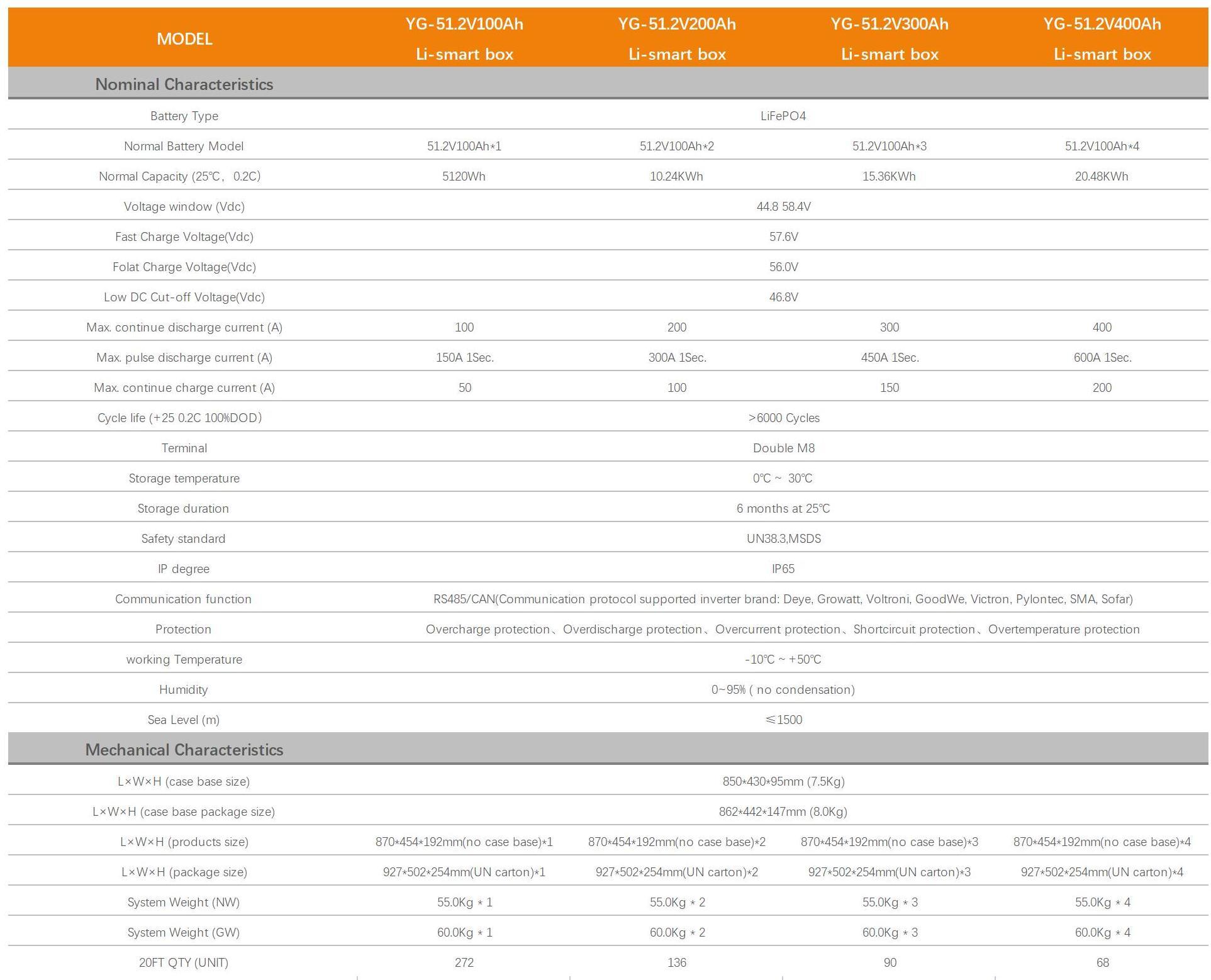Viewport: 1211px width, 980px height.
Task: Click the 927*502*254mm(UN carton)*2 cell
Action: pos(677,872)
